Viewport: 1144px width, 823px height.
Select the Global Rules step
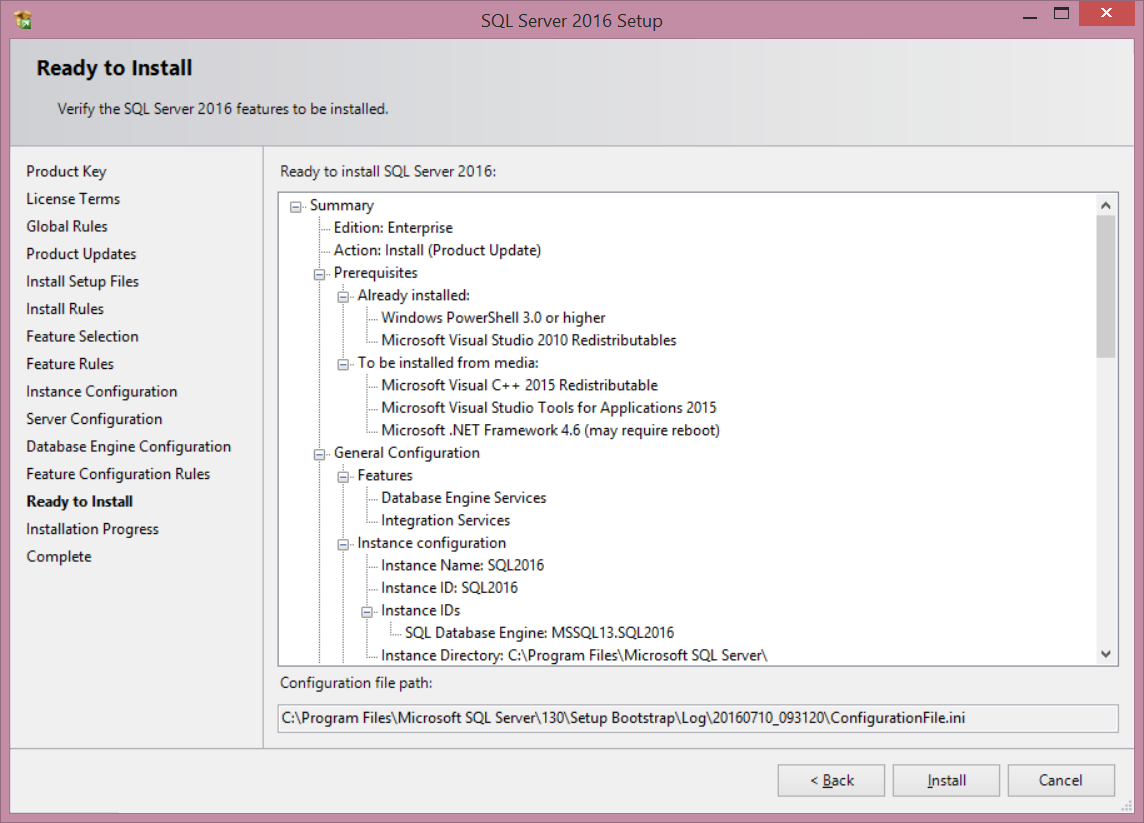(67, 227)
